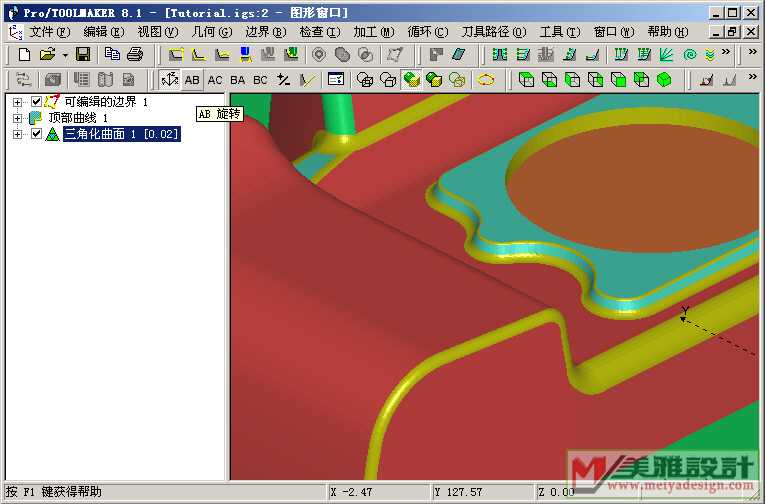This screenshot has height=504, width=765.
Task: Open a file using the folder icon
Action: [47, 54]
